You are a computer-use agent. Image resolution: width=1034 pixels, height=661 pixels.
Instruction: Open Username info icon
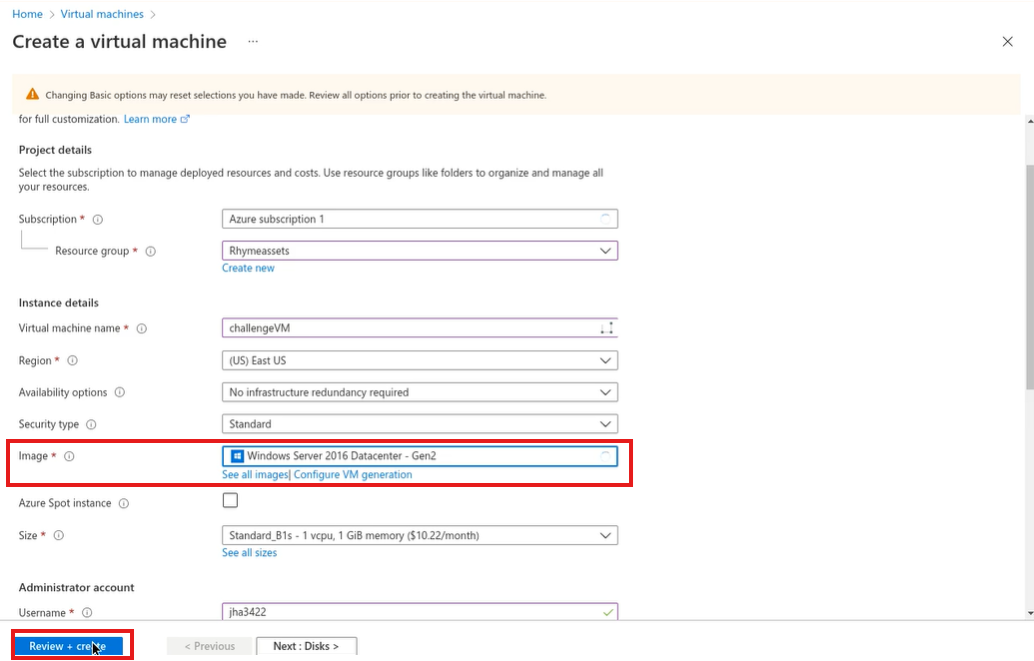86,613
